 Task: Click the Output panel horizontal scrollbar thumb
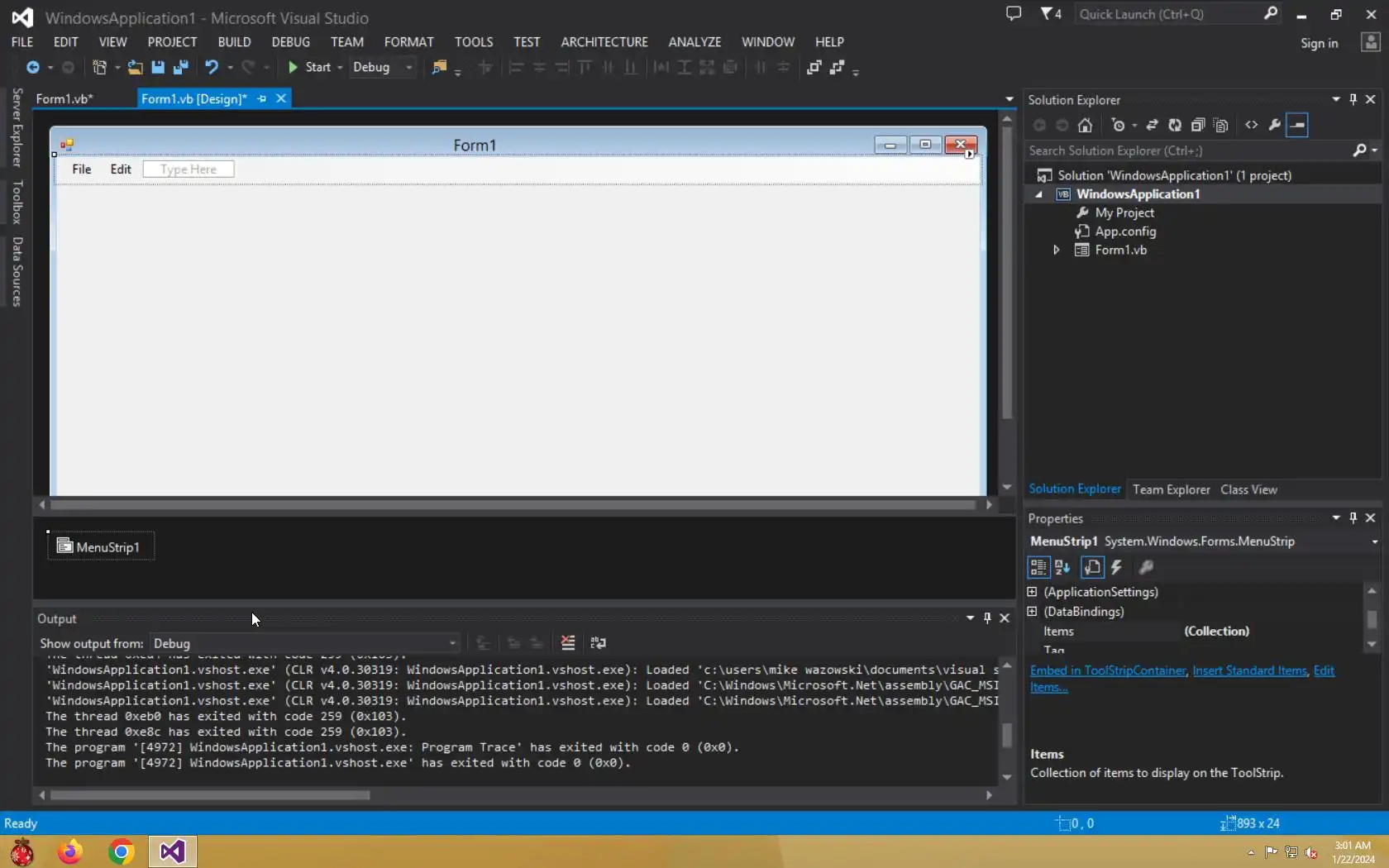(x=210, y=795)
